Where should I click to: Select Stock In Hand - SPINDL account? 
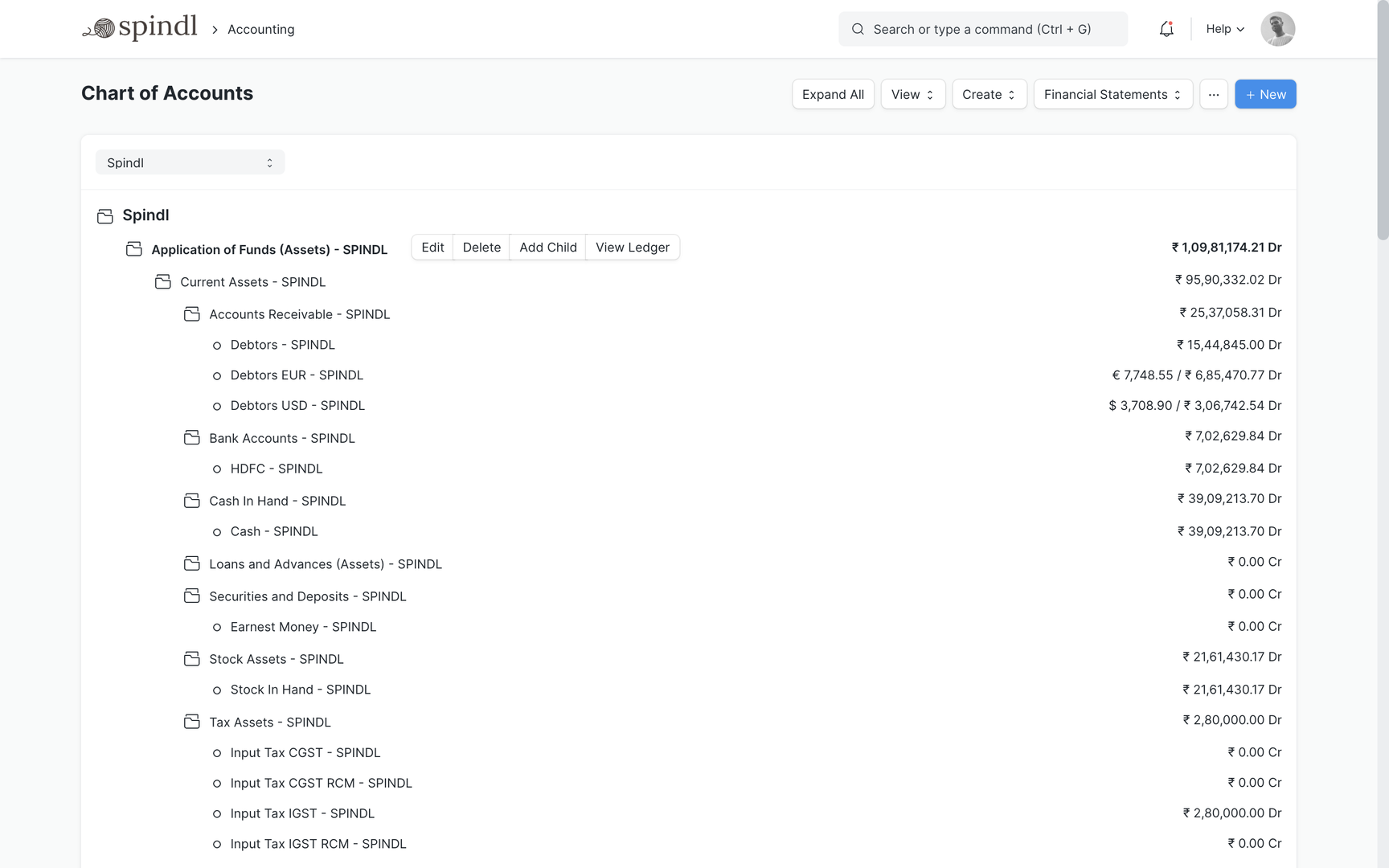(x=300, y=690)
